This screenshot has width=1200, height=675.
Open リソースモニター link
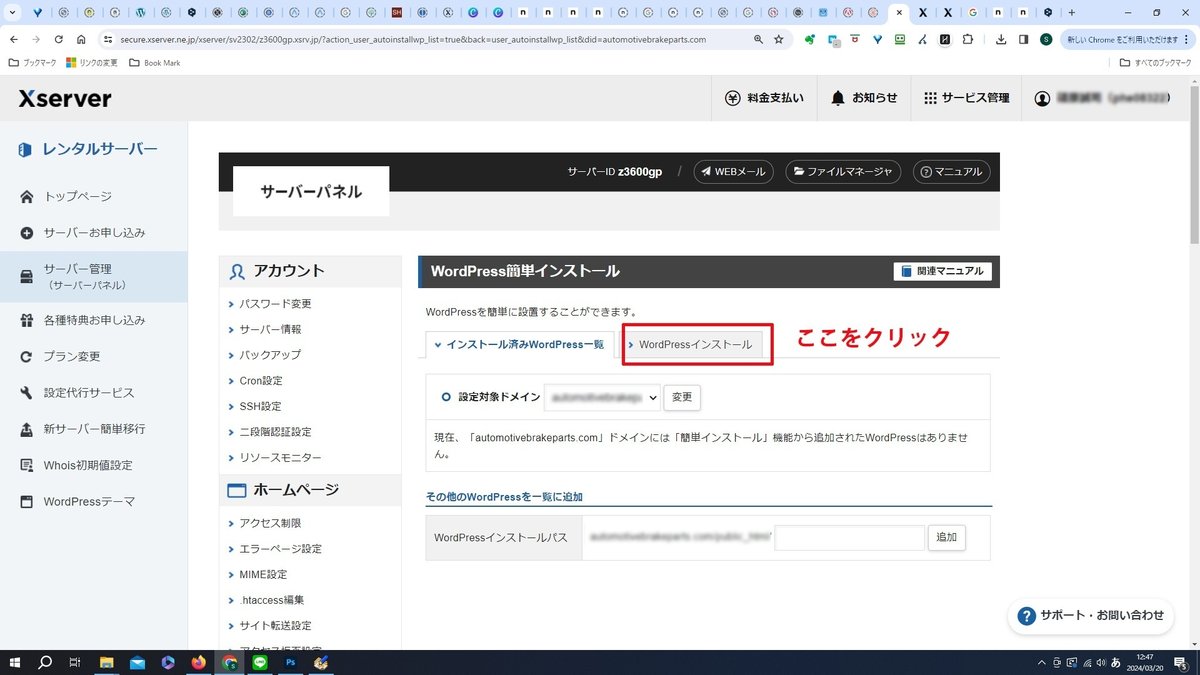click(x=280, y=458)
